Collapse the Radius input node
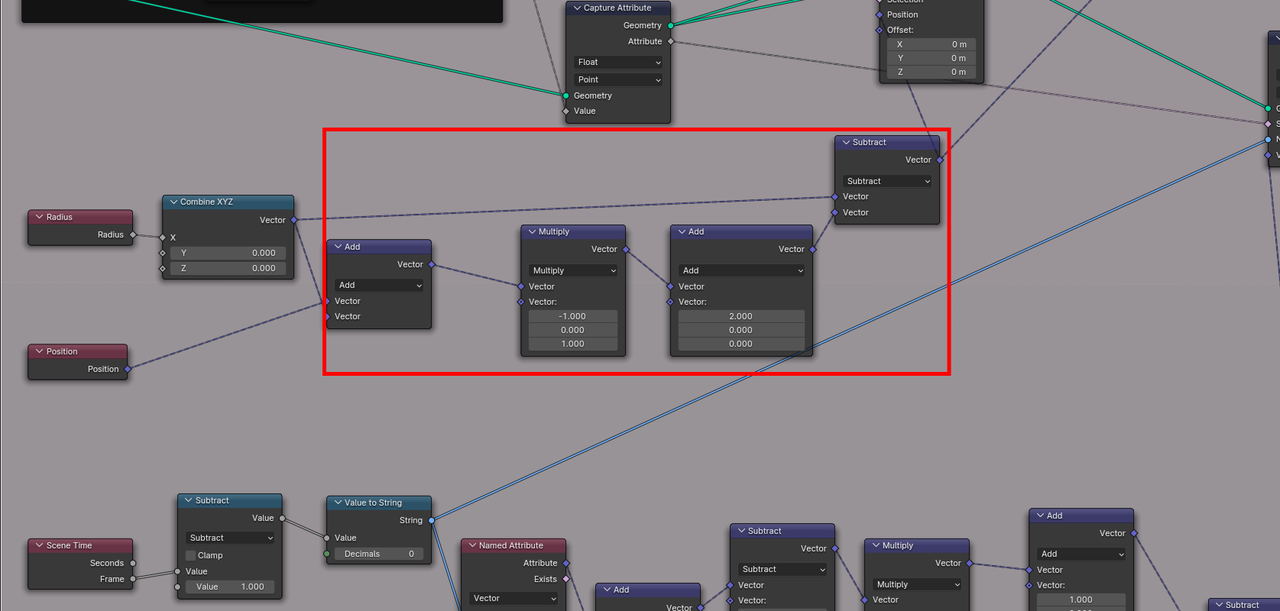This screenshot has height=611, width=1280. [38, 217]
